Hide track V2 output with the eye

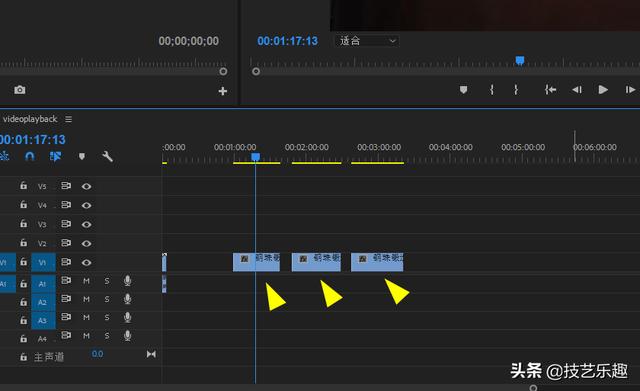pyautogui.click(x=86, y=243)
